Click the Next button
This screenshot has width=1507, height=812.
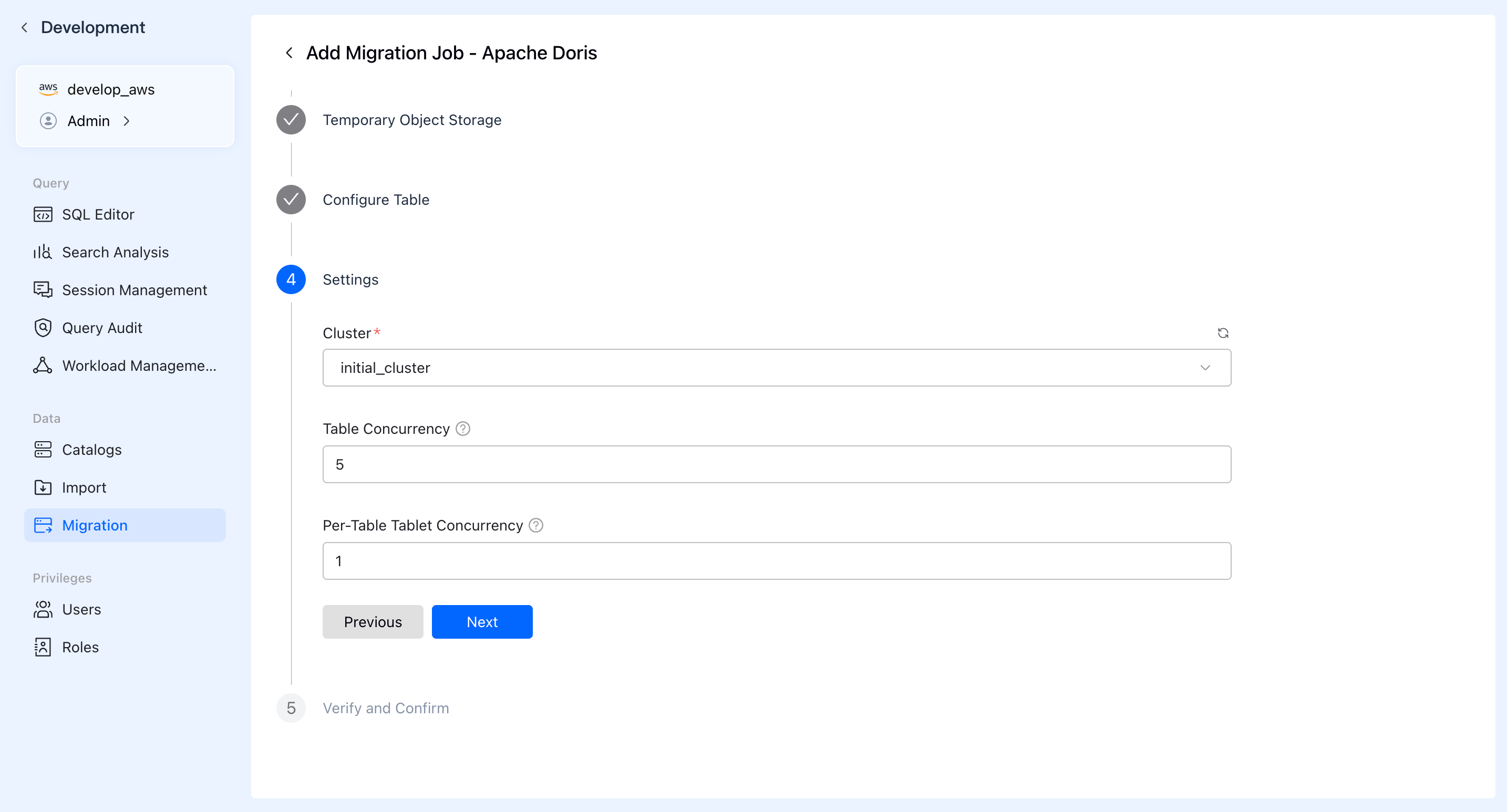coord(481,622)
